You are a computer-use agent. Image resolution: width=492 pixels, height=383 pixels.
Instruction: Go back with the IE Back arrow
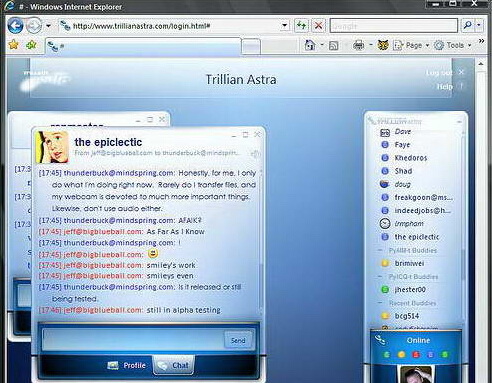pyautogui.click(x=15, y=26)
